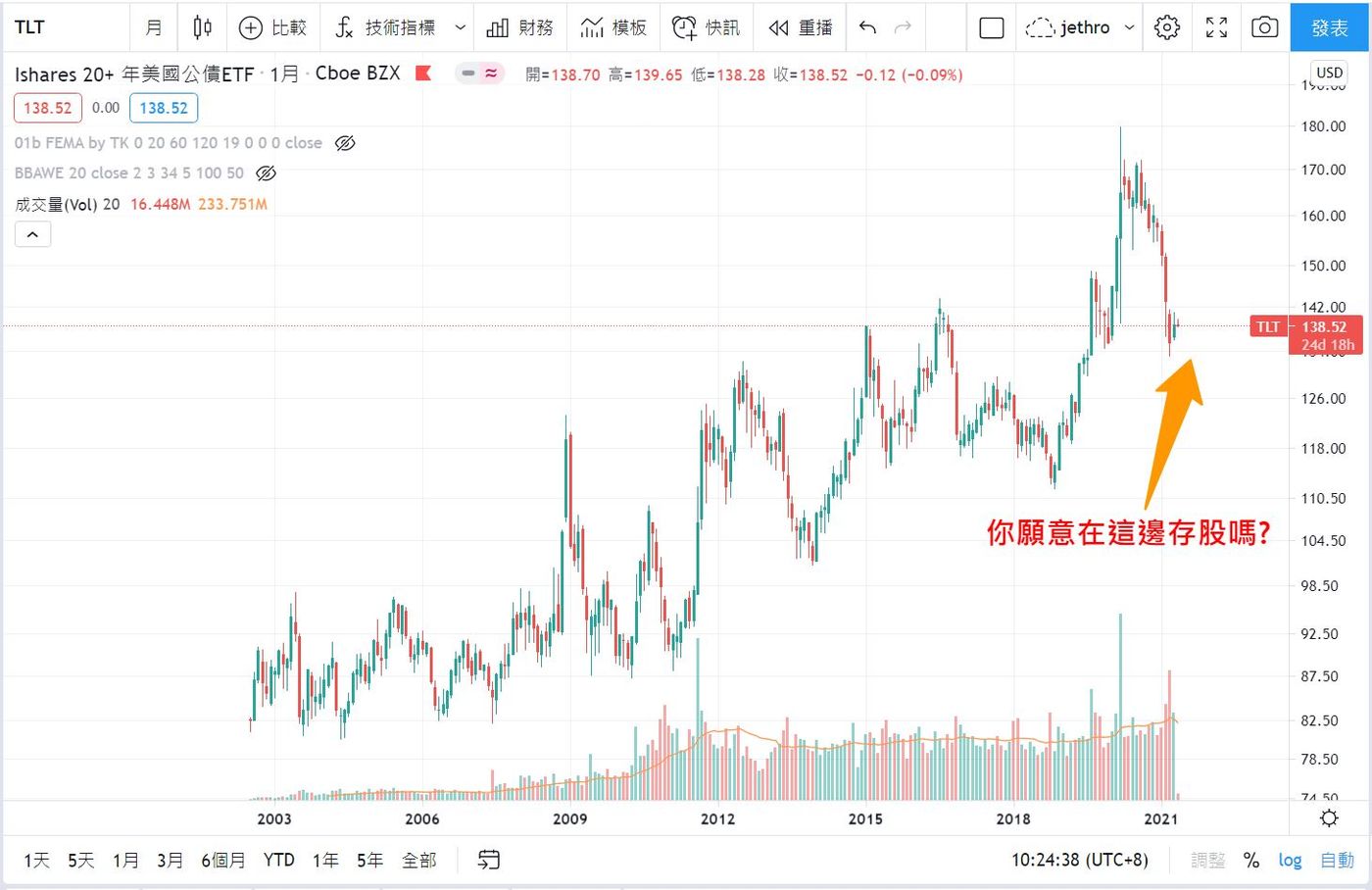Open chart settings gear
Screen dimensions: 1372x890
pos(1167,27)
